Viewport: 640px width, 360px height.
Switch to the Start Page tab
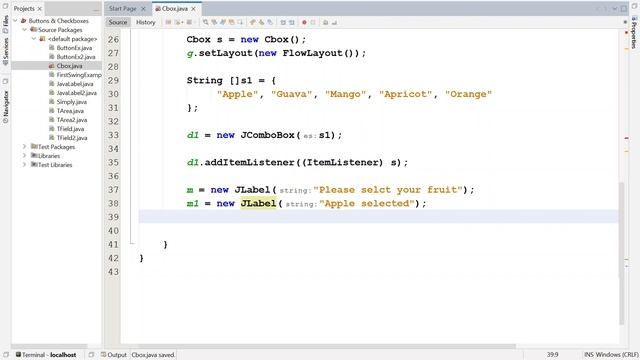(123, 9)
